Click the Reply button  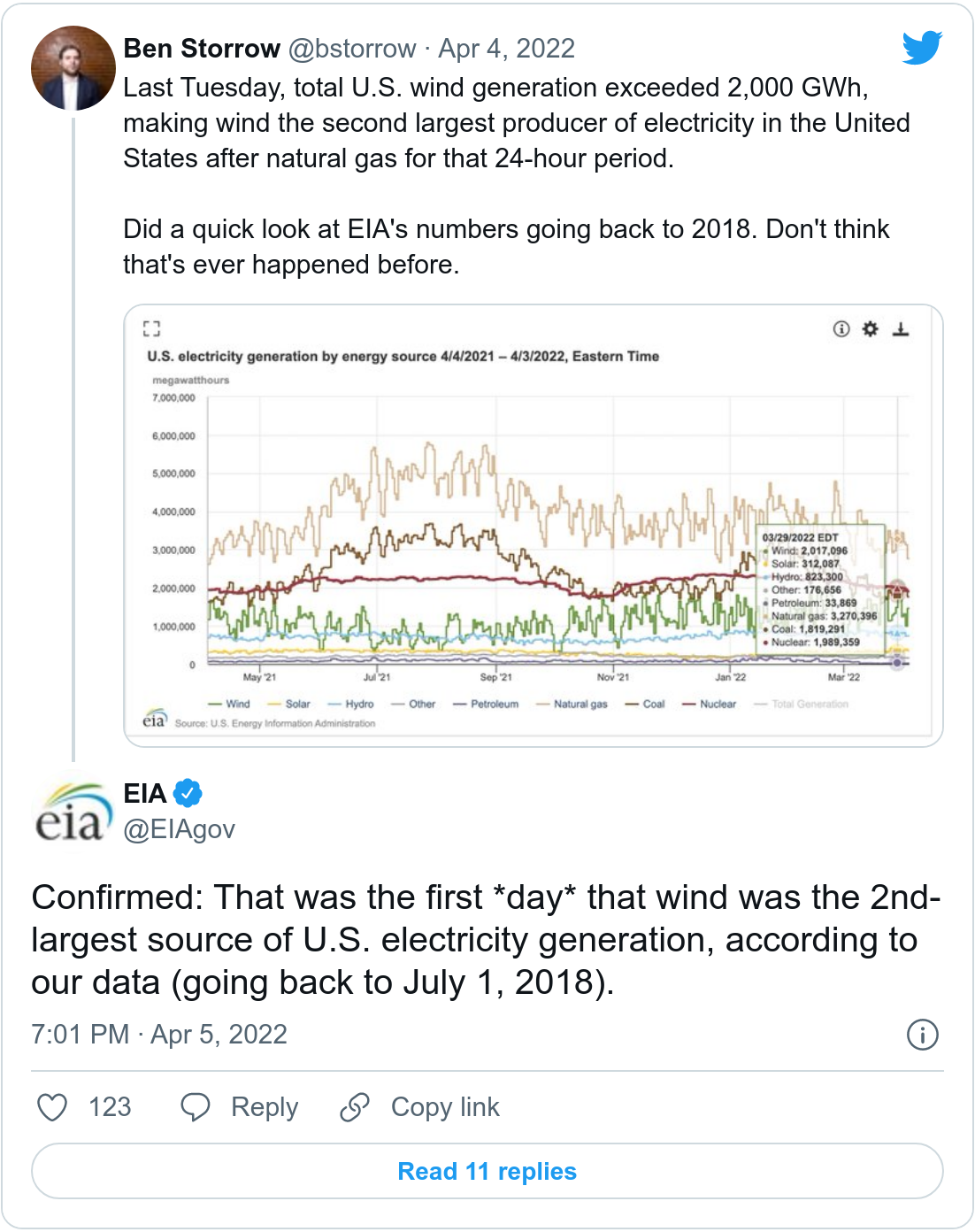pos(240,1106)
